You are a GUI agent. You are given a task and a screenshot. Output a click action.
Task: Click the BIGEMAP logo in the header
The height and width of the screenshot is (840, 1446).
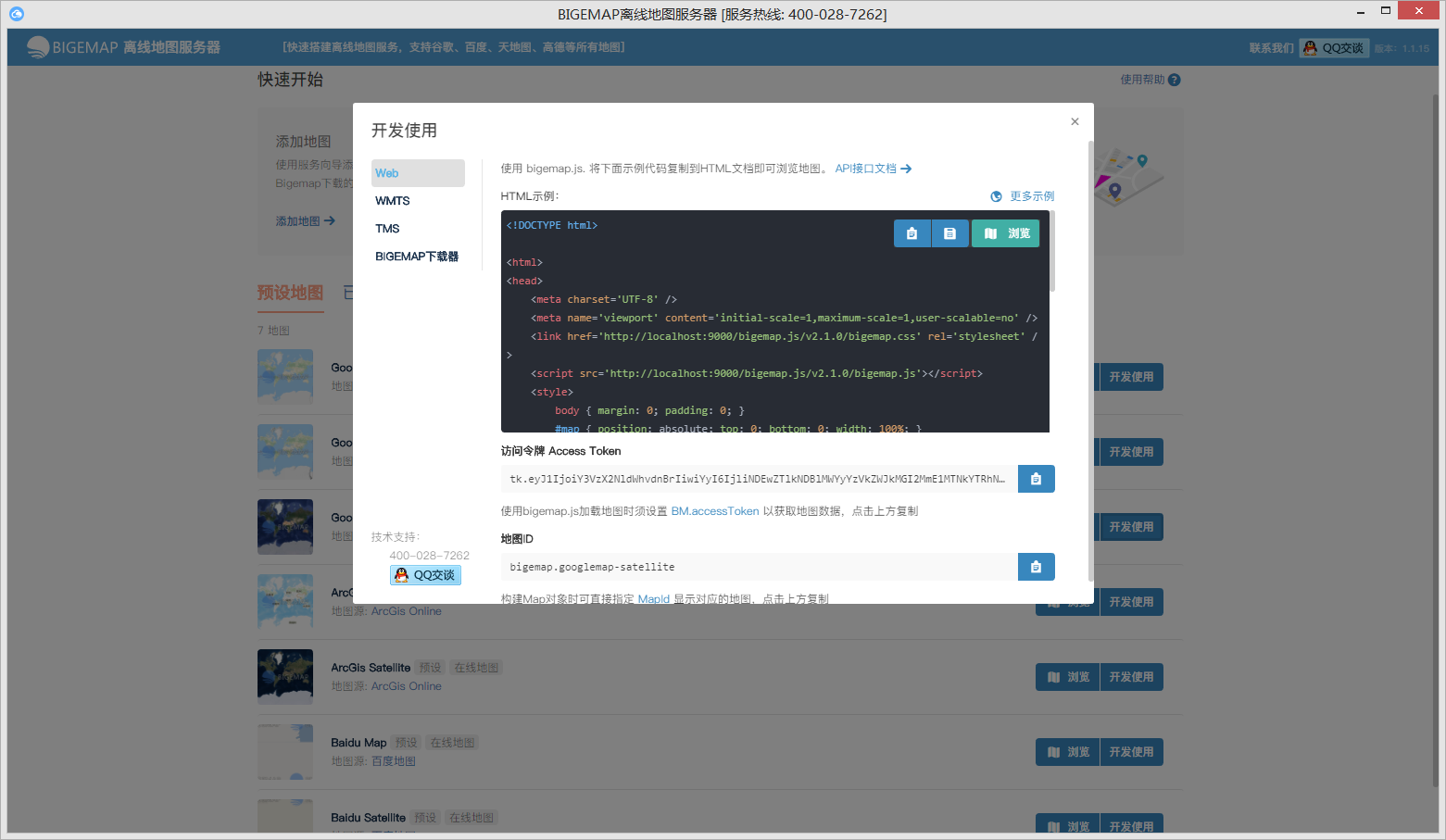[x=123, y=47]
